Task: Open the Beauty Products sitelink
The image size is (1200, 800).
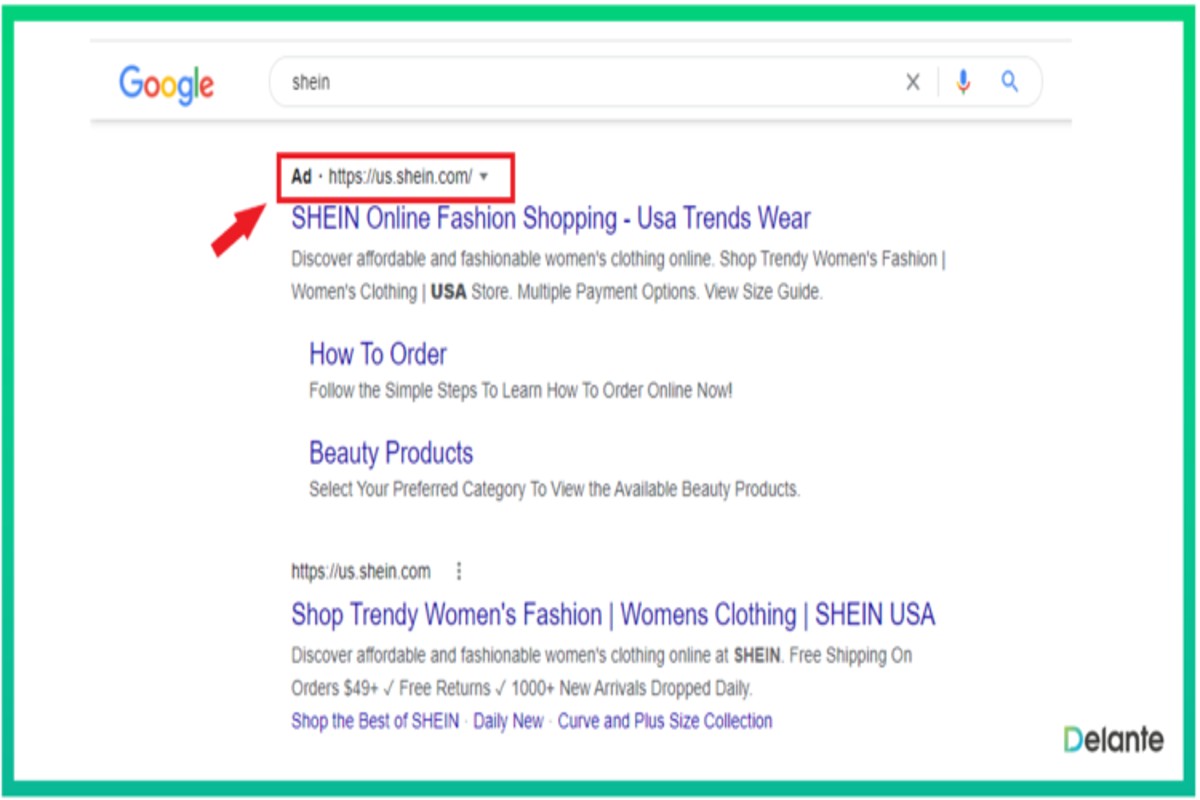Action: coord(391,453)
